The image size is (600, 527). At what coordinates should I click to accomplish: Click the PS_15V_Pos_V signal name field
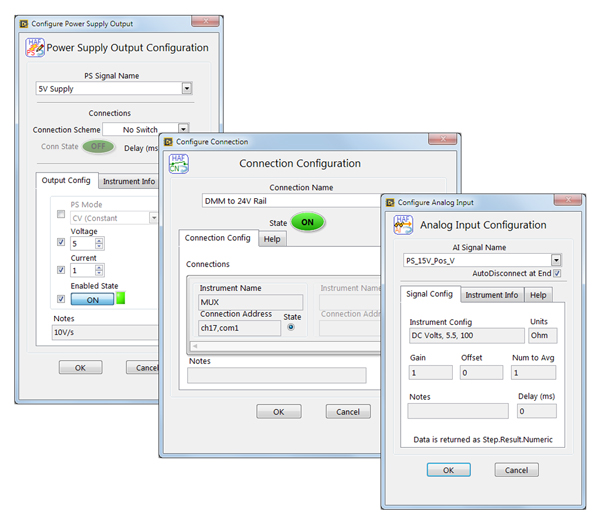[478, 260]
